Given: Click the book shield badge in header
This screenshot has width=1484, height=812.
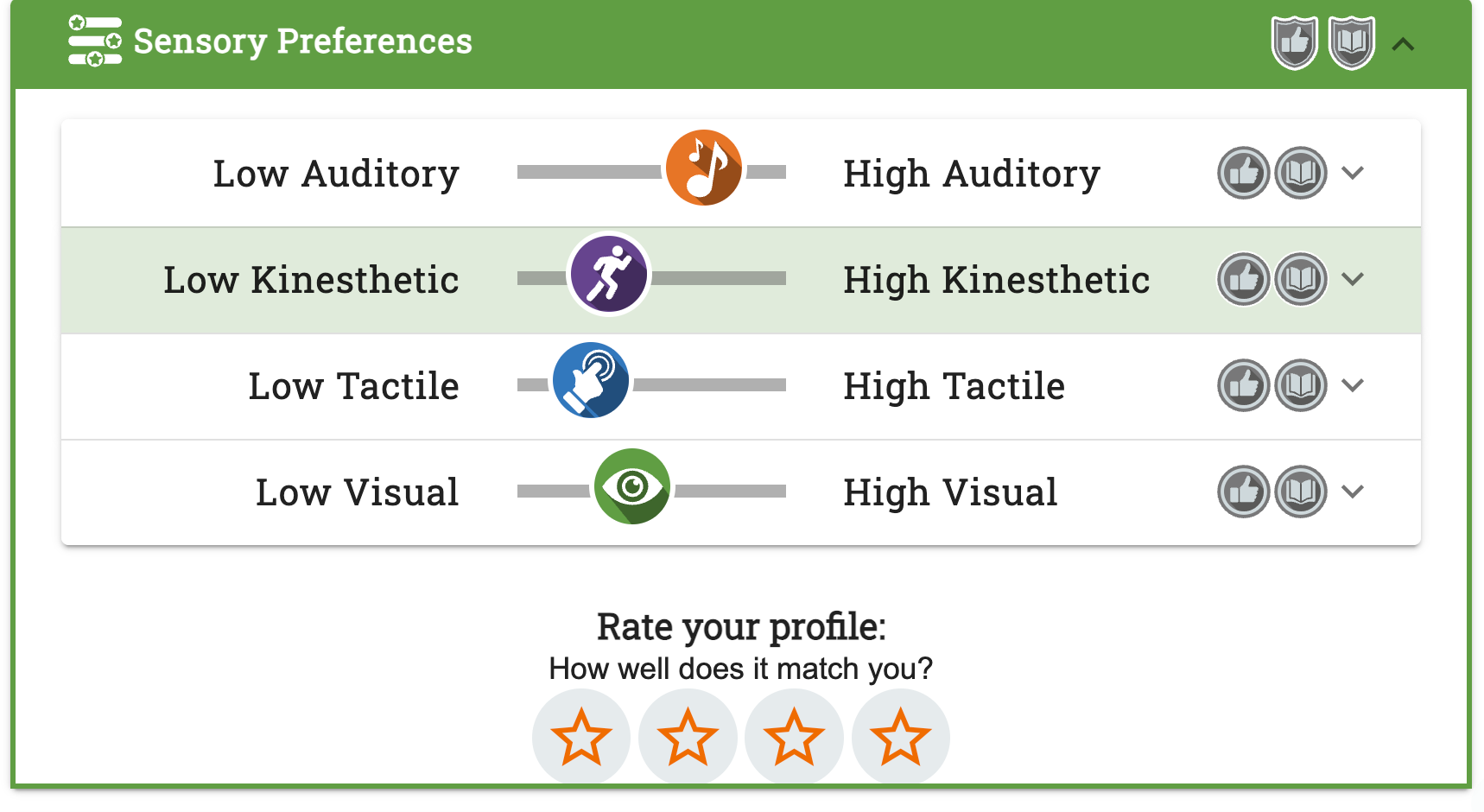Looking at the screenshot, I should pyautogui.click(x=1351, y=41).
